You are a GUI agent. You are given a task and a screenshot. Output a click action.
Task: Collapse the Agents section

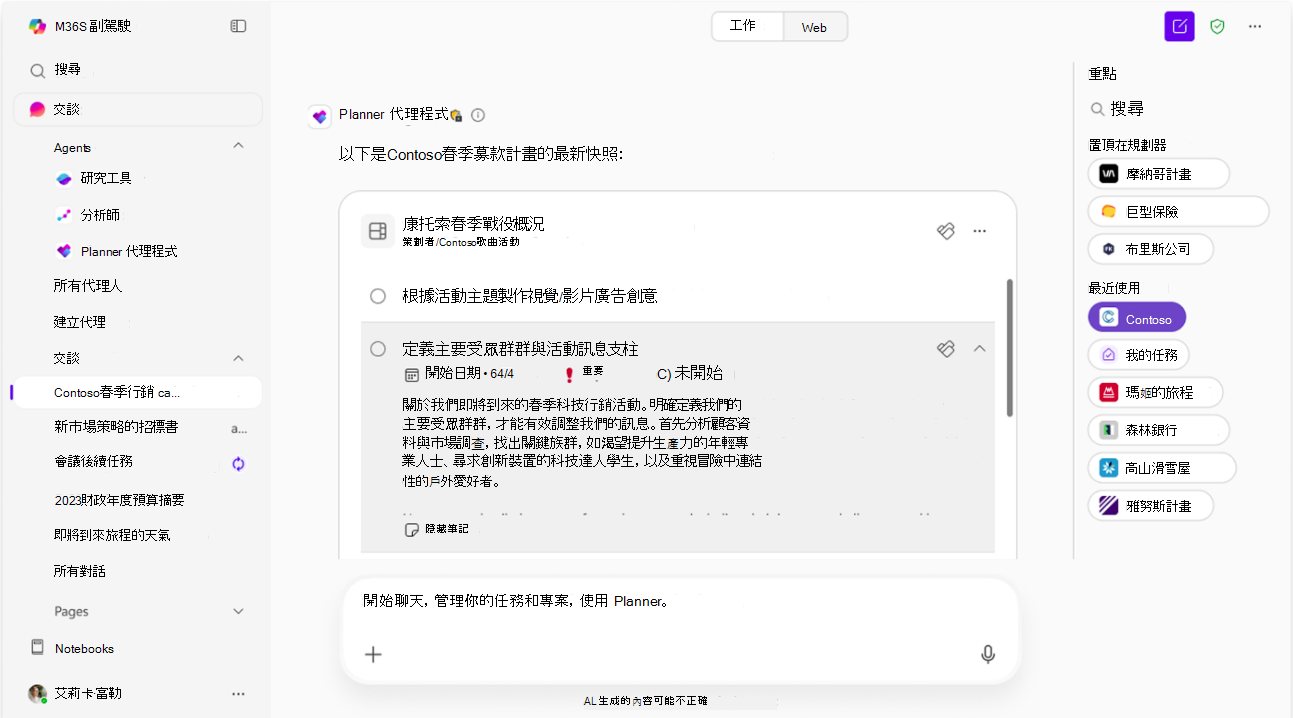(x=238, y=146)
